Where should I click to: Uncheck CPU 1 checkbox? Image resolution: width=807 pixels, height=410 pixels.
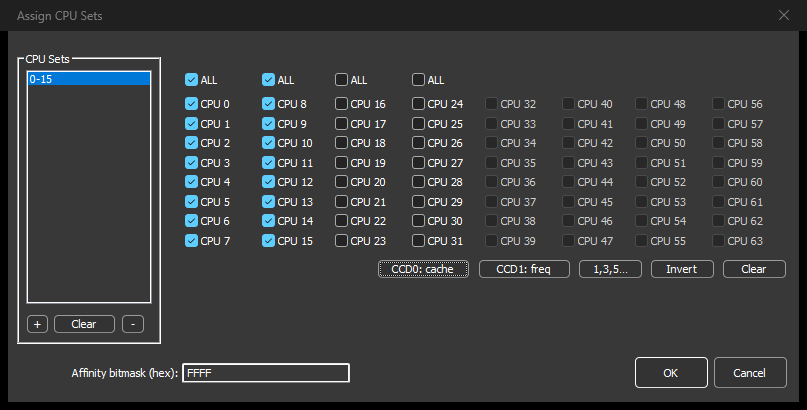click(191, 124)
